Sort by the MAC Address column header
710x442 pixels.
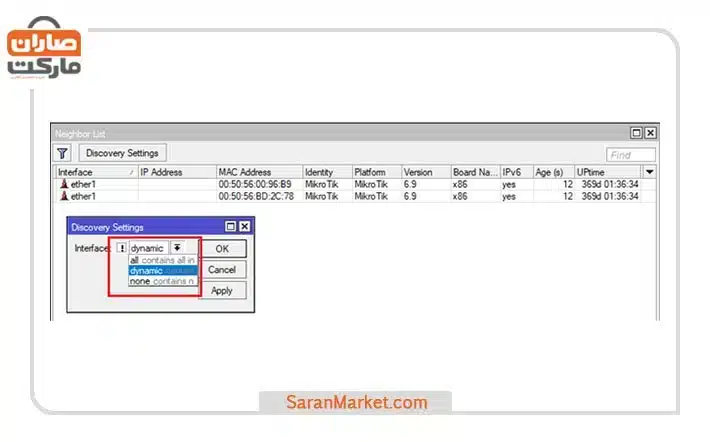click(x=257, y=172)
